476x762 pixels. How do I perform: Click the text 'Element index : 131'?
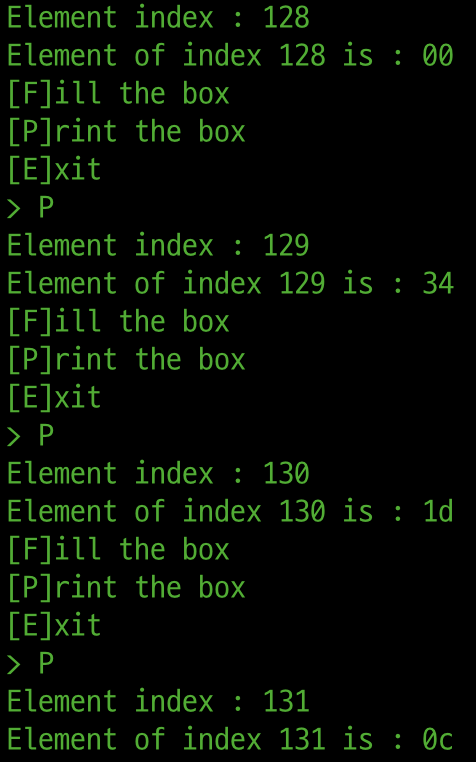(x=158, y=701)
